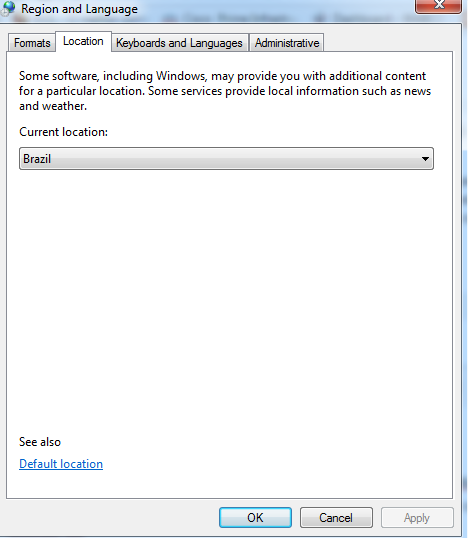Follow the Default location link

pyautogui.click(x=61, y=464)
